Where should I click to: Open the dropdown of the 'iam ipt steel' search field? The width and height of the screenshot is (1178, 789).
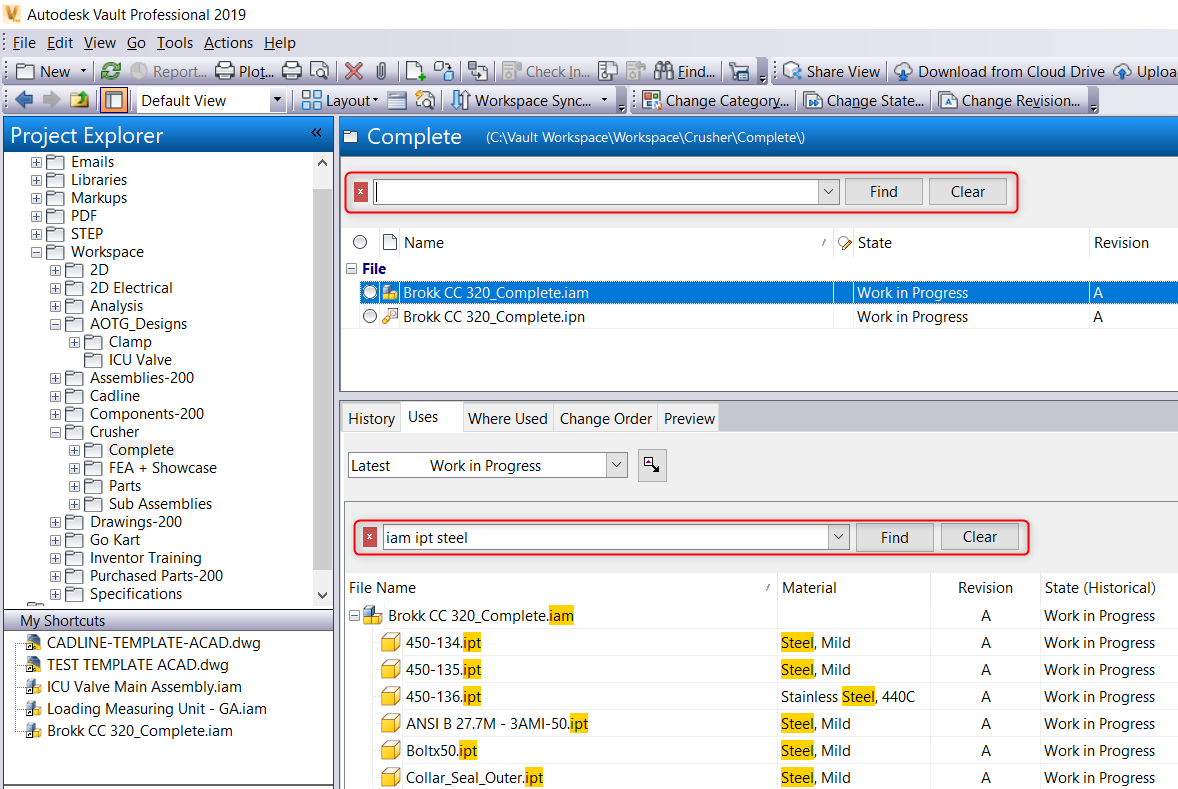tap(838, 537)
